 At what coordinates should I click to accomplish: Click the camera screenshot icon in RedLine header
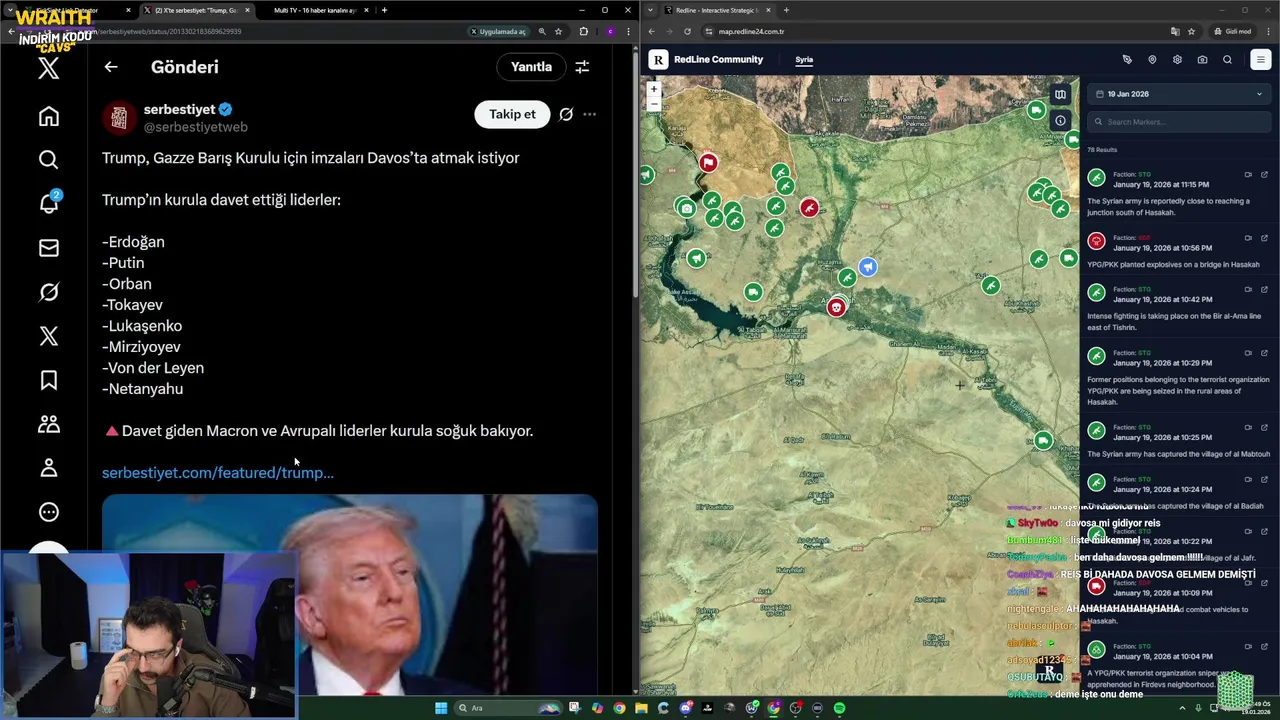pos(1202,60)
